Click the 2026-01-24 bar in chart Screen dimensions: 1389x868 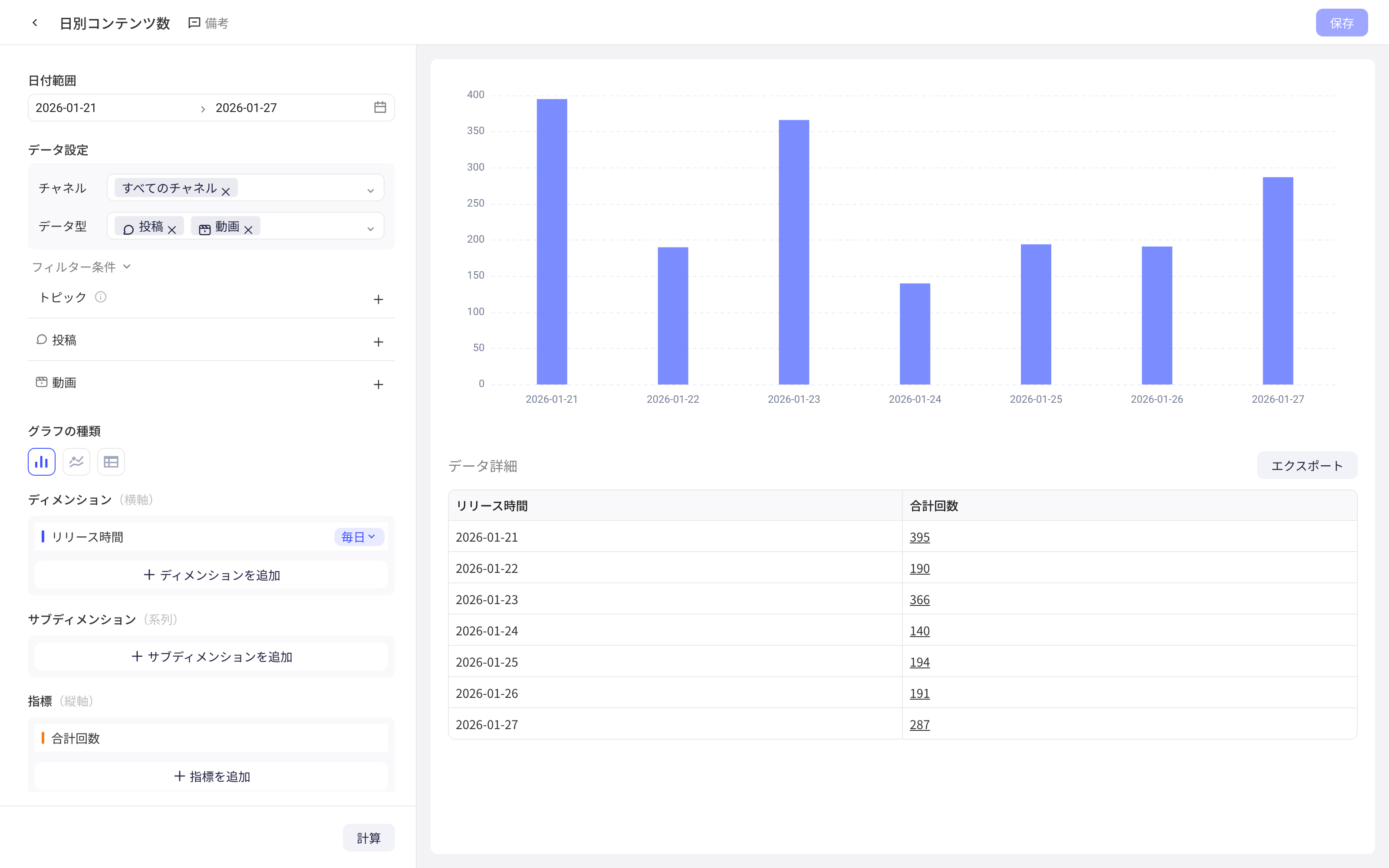click(915, 334)
